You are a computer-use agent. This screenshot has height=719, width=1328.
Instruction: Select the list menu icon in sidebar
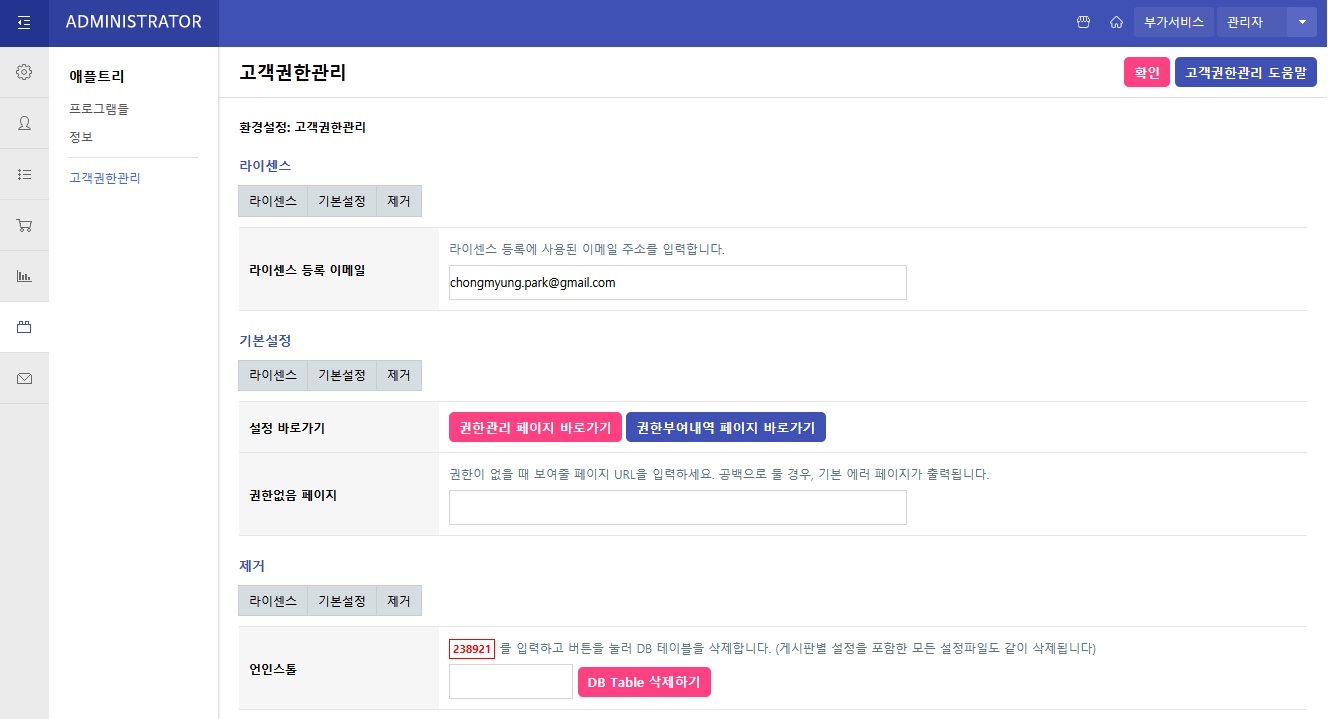pos(24,173)
